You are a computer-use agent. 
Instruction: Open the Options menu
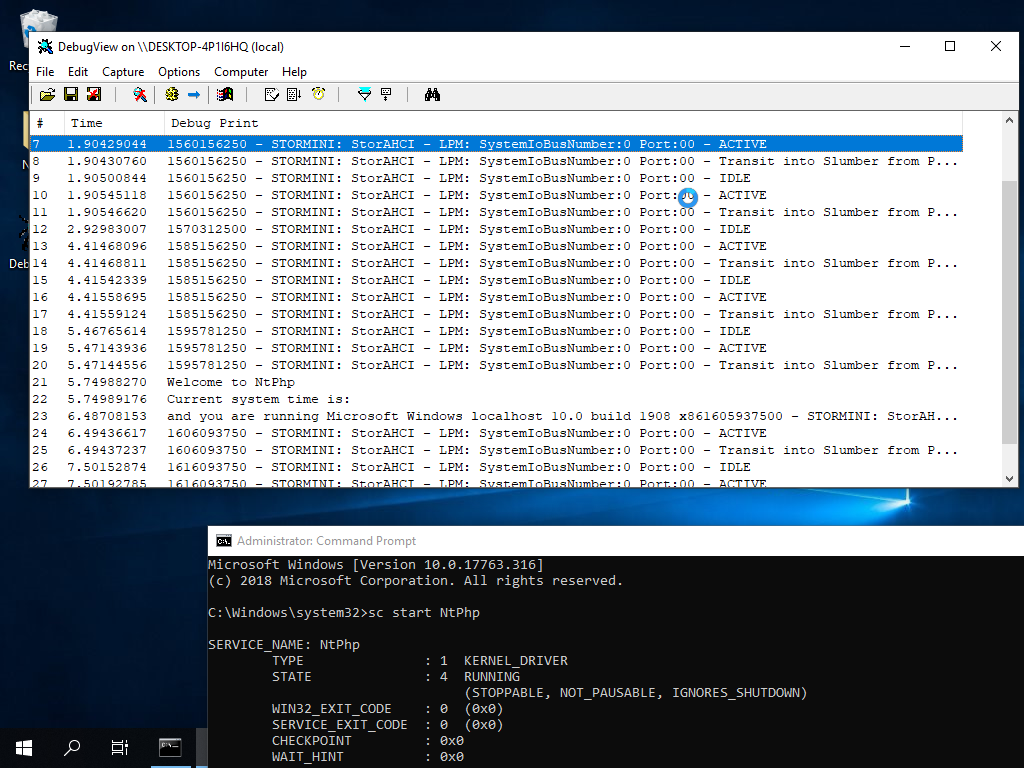[x=179, y=72]
